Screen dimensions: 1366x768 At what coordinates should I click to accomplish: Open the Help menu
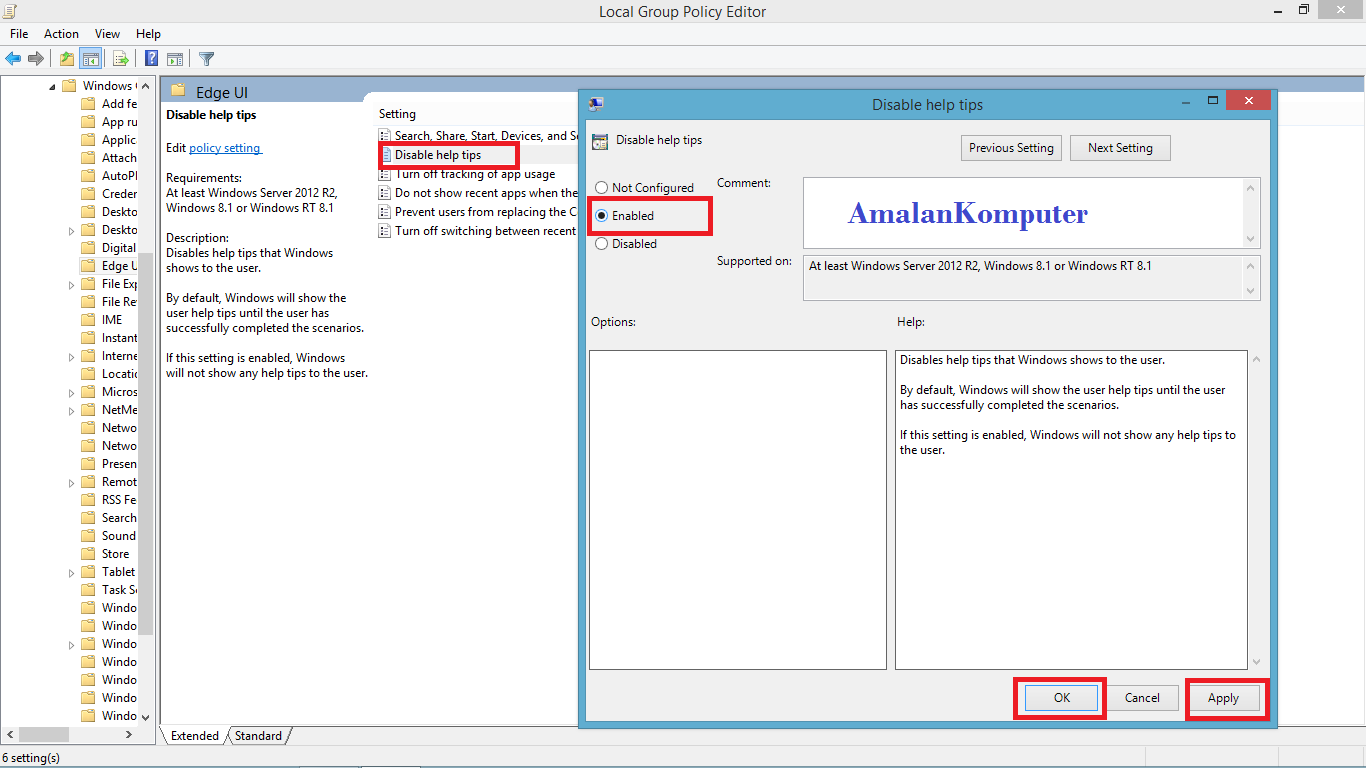click(148, 33)
